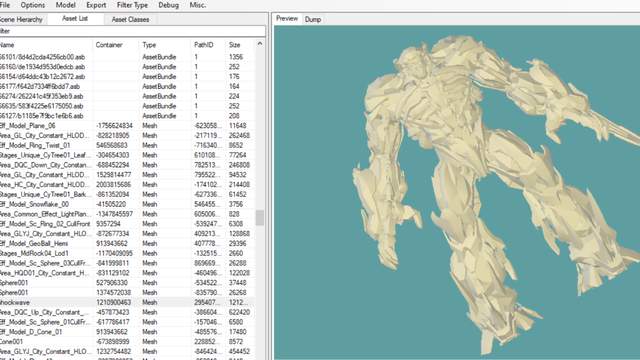The height and width of the screenshot is (360, 640).
Task: Select the AssetBundle row with size 176
Action: [x=127, y=76]
